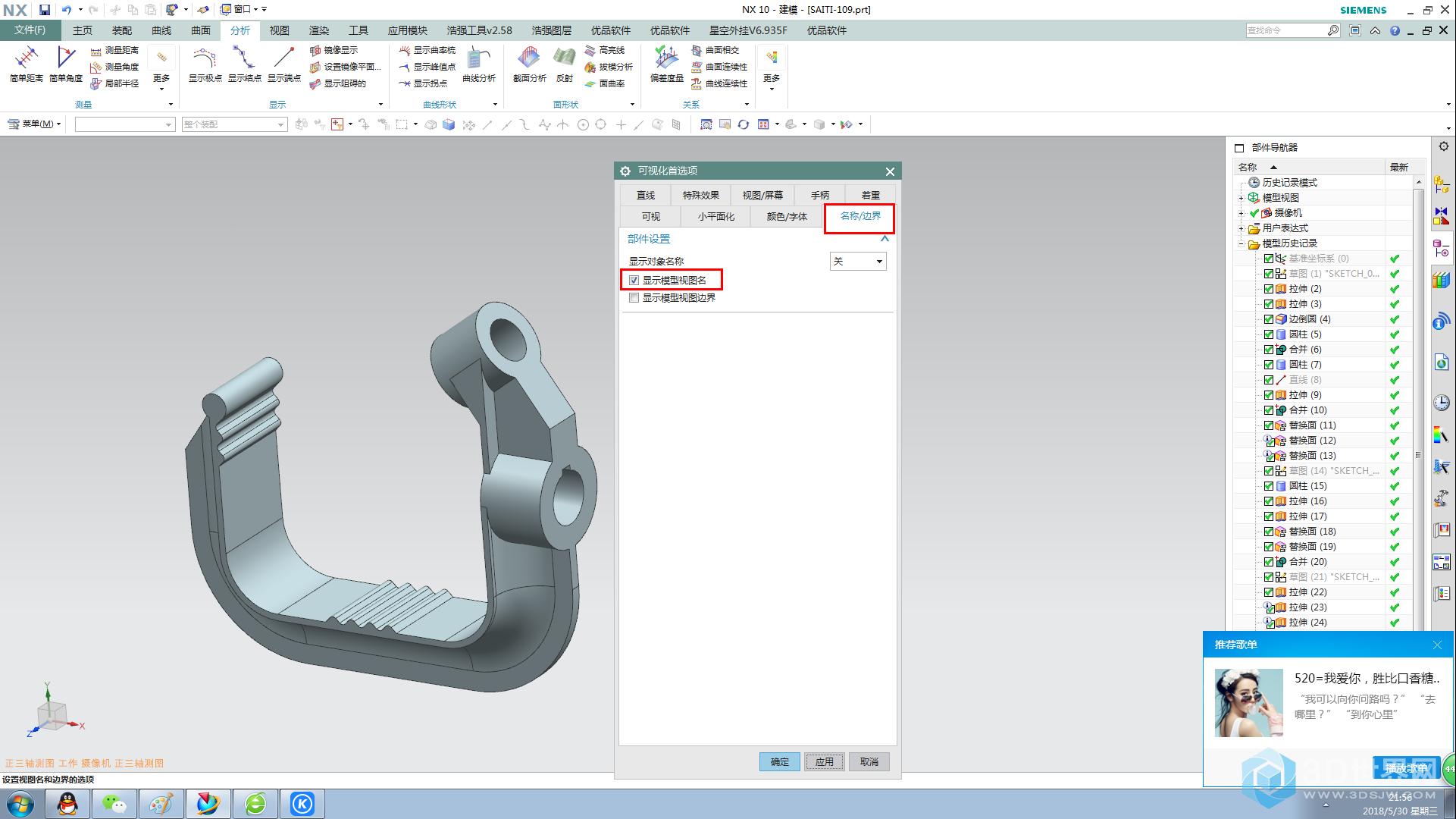
Task: Click the search magnifier icon
Action: [x=1333, y=30]
